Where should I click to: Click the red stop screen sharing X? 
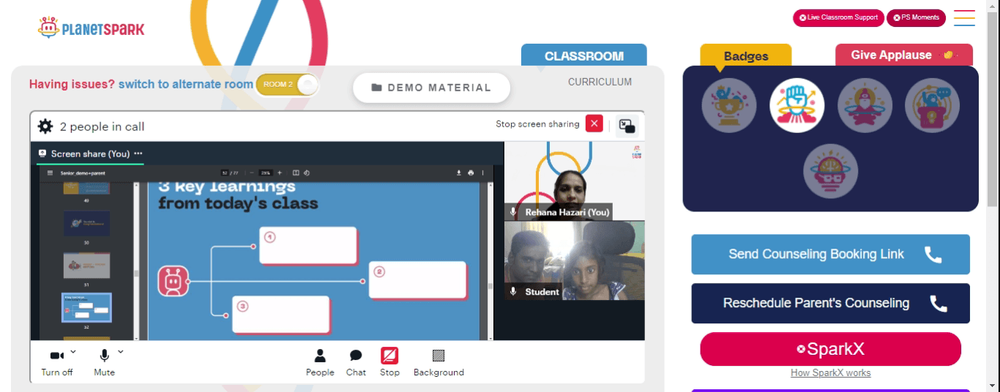click(x=594, y=124)
